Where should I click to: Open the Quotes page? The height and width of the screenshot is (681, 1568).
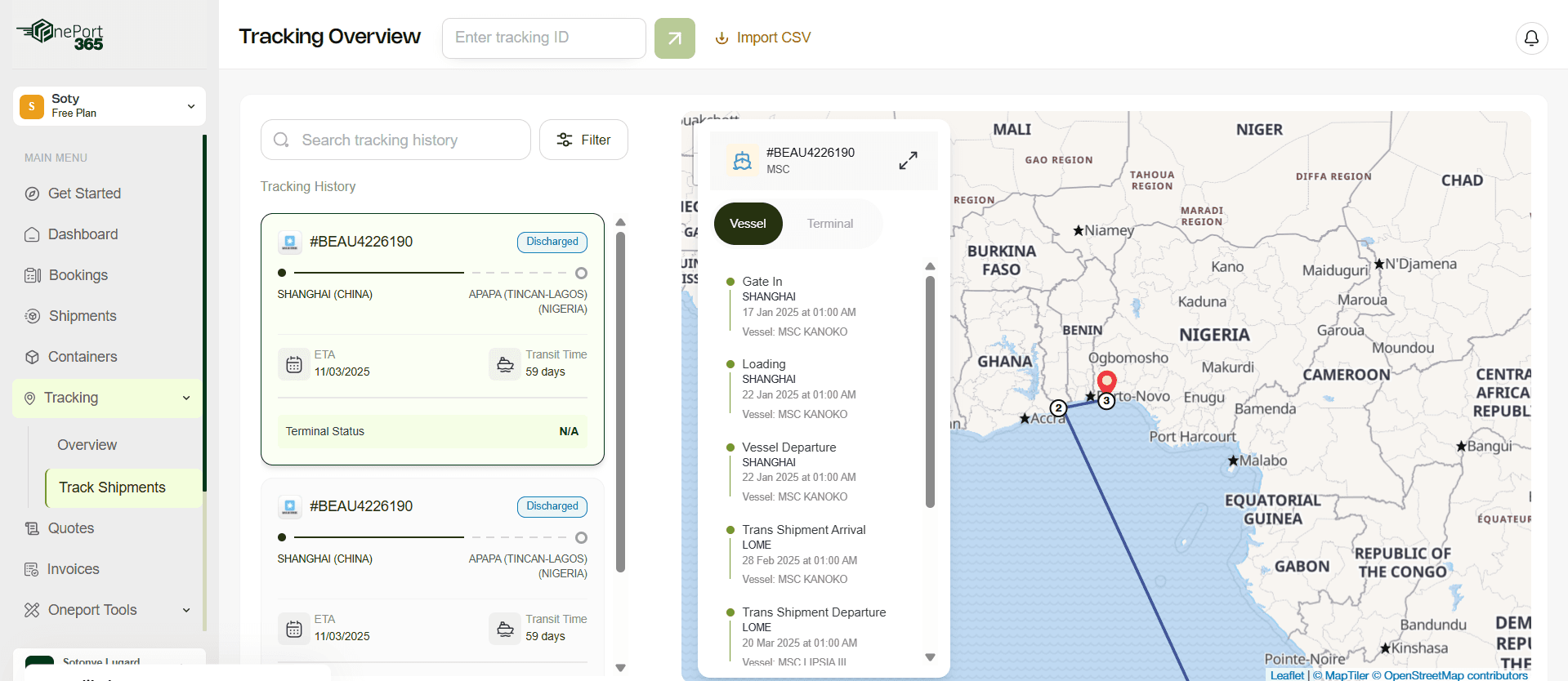71,528
